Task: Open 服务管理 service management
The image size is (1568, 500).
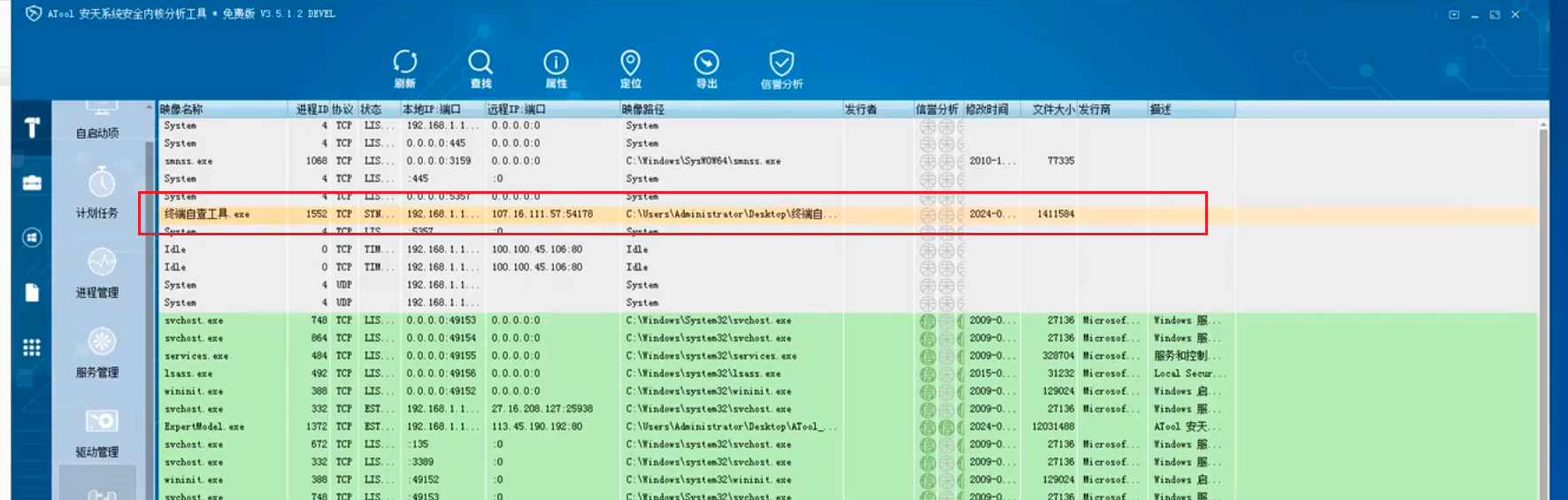Action: click(x=97, y=352)
